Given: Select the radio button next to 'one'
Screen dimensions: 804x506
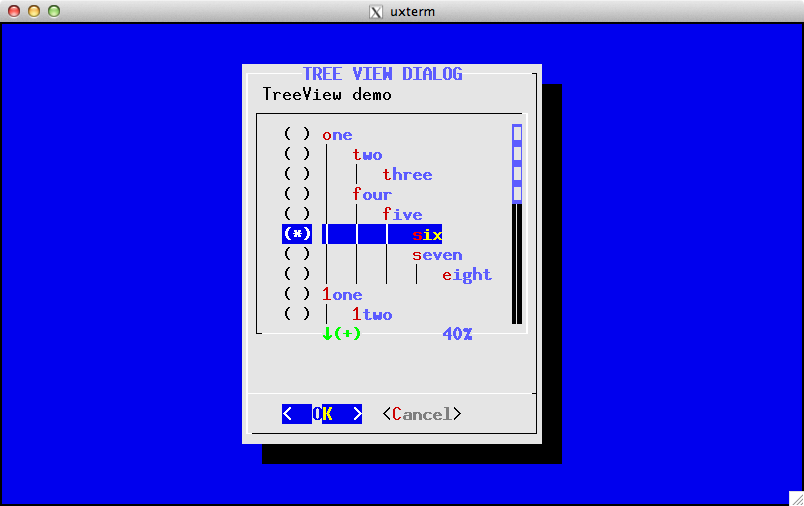Looking at the screenshot, I should pyautogui.click(x=297, y=135).
